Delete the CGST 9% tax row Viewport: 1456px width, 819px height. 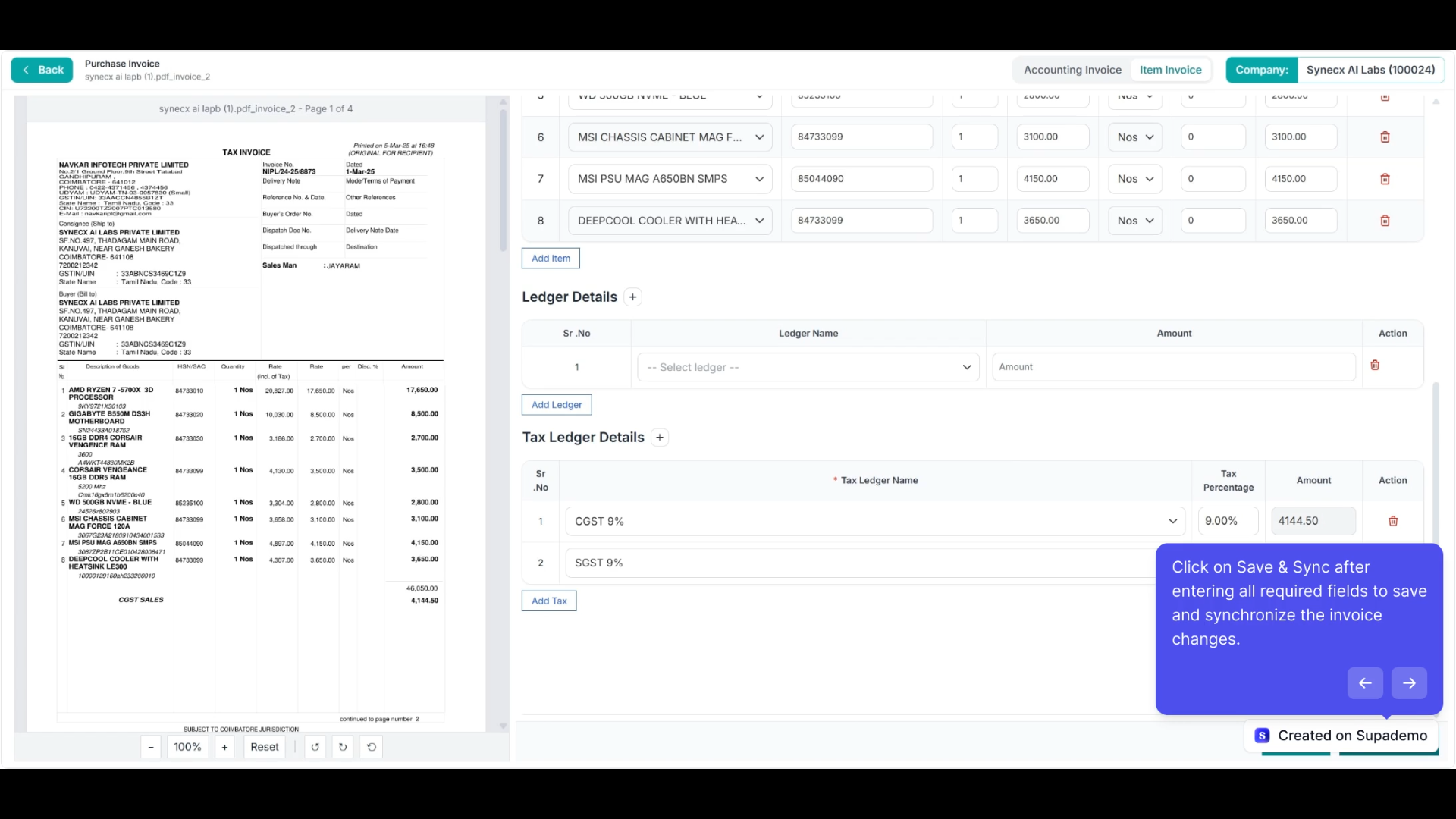1393,521
